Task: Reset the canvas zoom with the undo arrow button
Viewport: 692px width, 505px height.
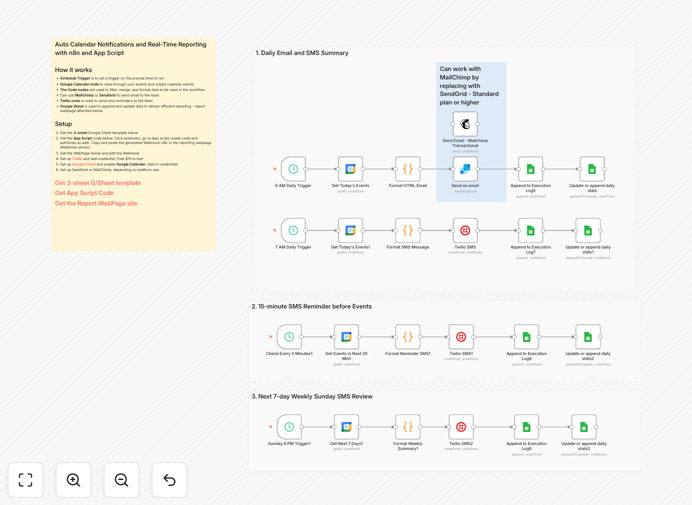Action: pyautogui.click(x=169, y=480)
